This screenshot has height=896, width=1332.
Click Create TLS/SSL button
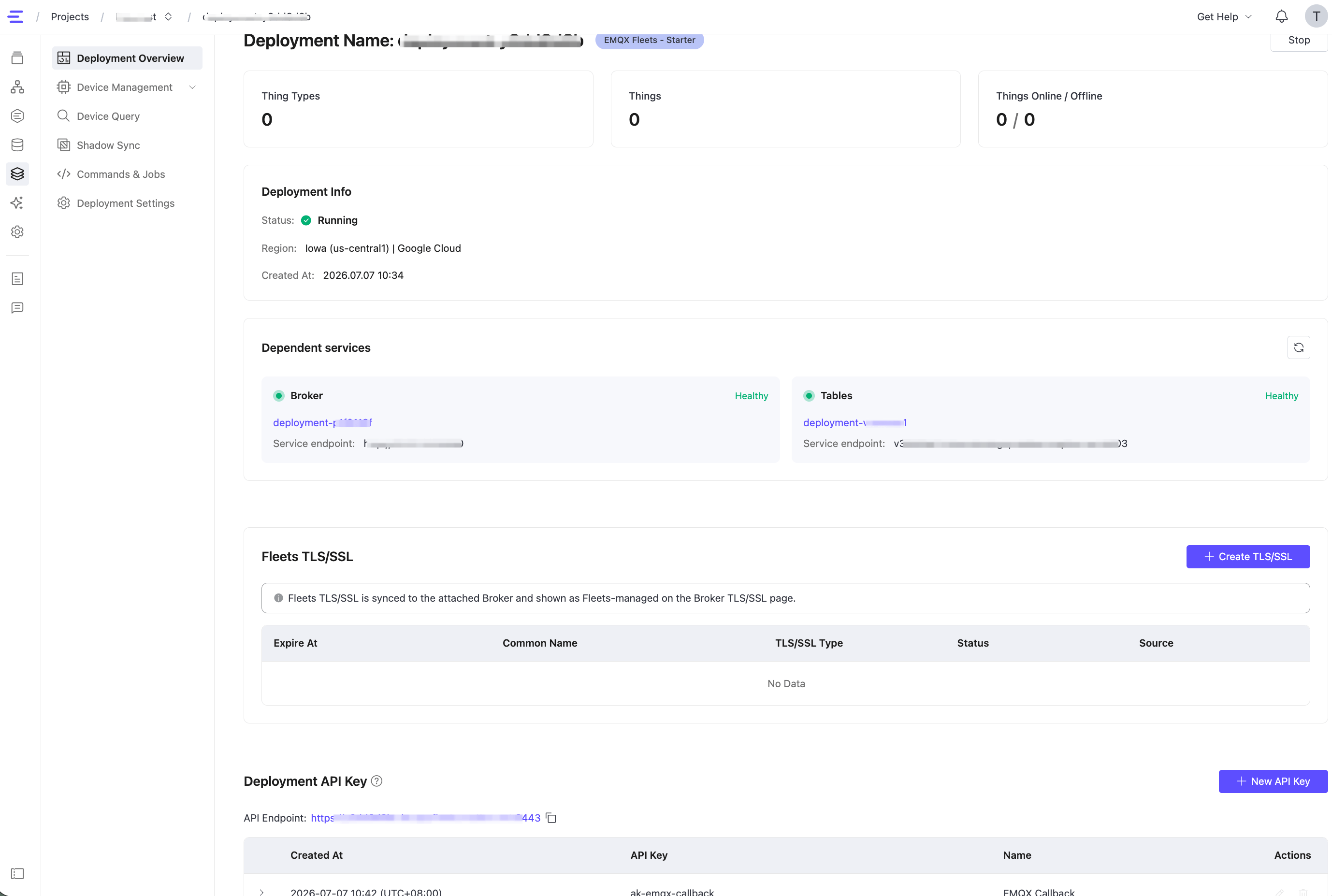pyautogui.click(x=1247, y=557)
